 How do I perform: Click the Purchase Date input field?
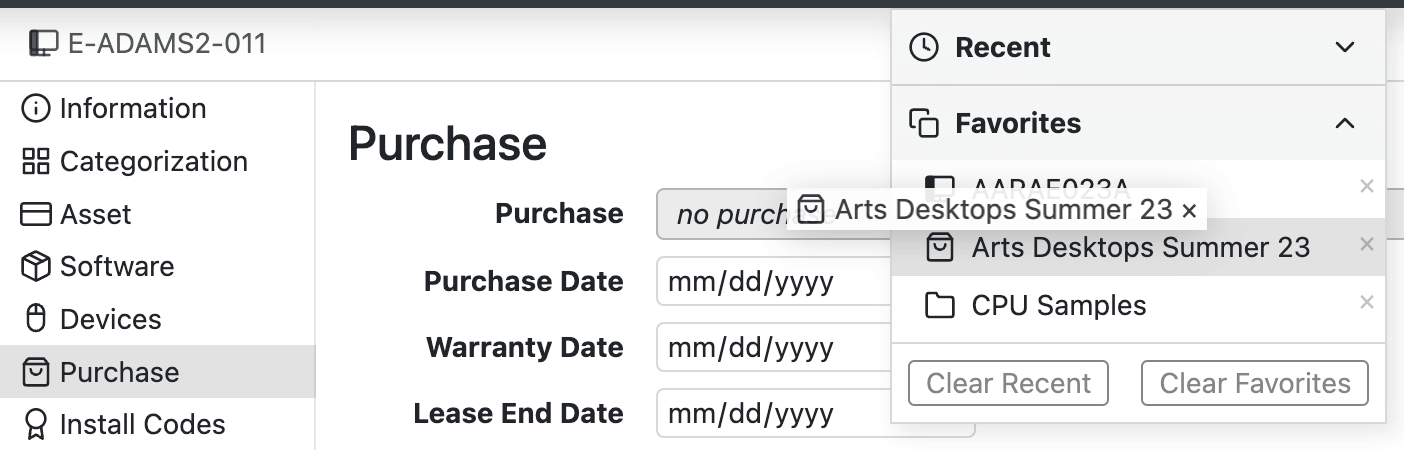click(770, 283)
